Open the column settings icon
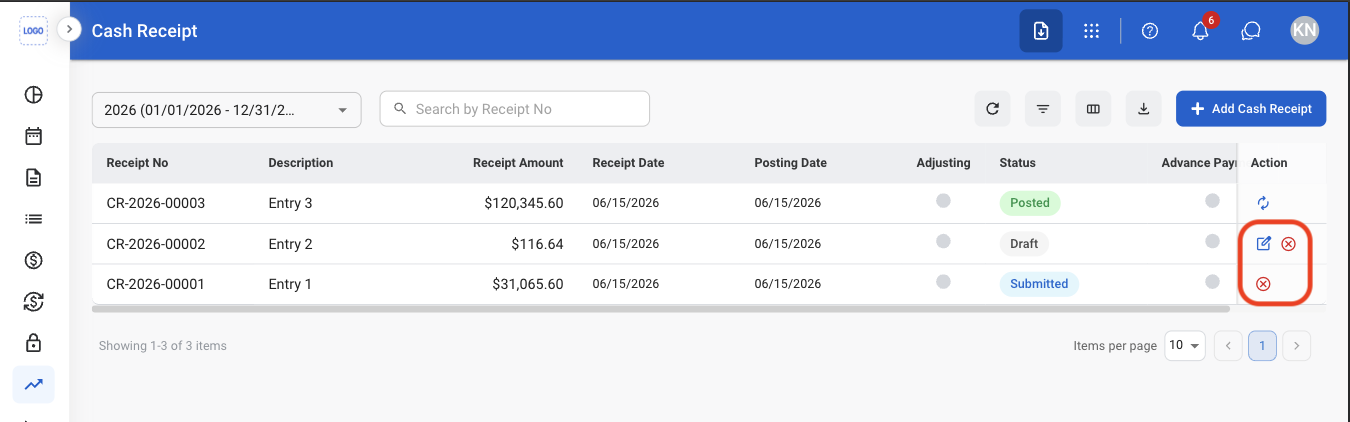The height and width of the screenshot is (422, 1350). [x=1093, y=109]
